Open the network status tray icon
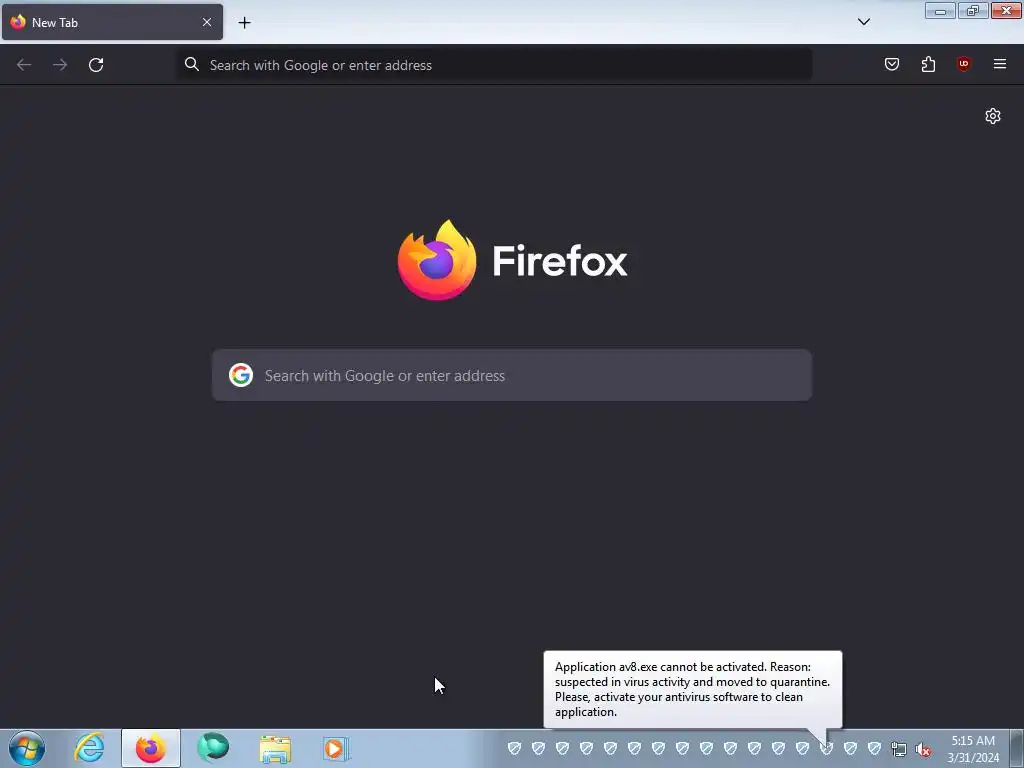This screenshot has width=1024, height=768. click(x=899, y=749)
